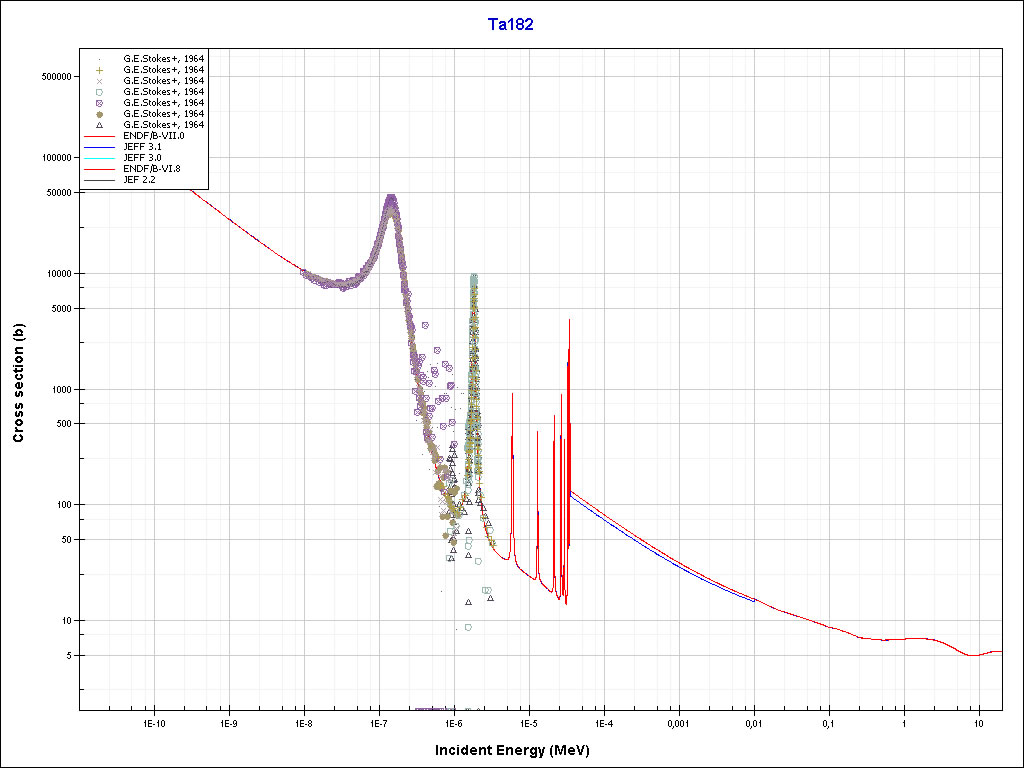Click the teal open-square legend marker

(99, 92)
